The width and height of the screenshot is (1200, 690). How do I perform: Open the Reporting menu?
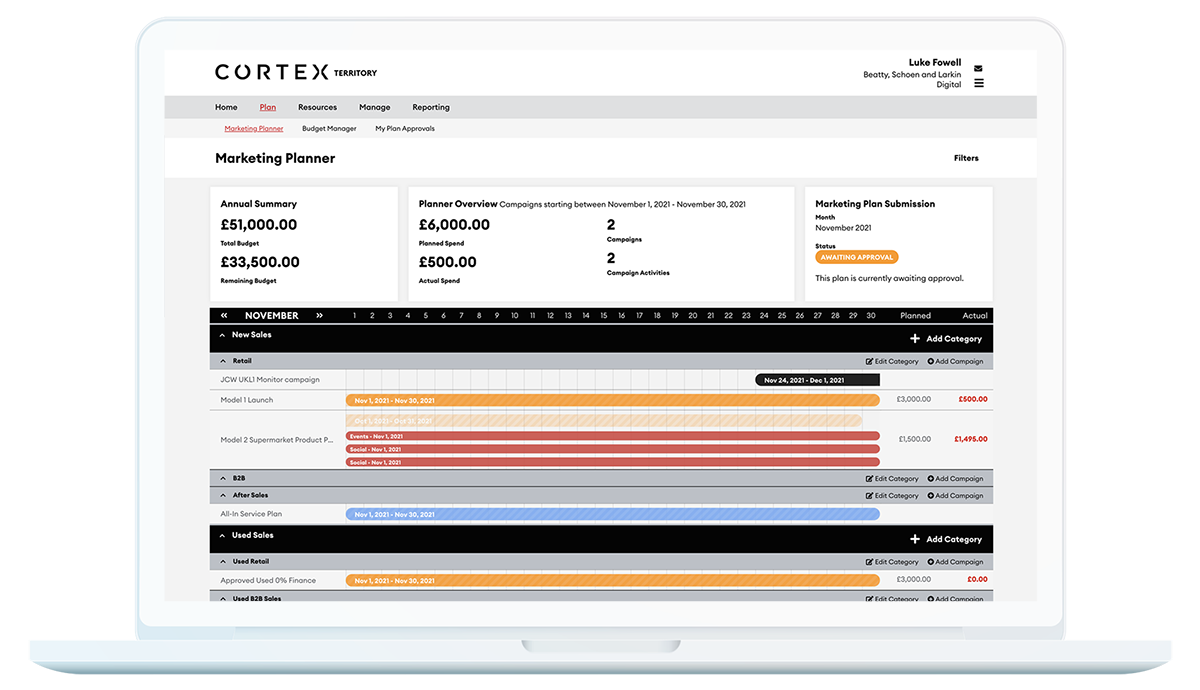click(x=431, y=108)
